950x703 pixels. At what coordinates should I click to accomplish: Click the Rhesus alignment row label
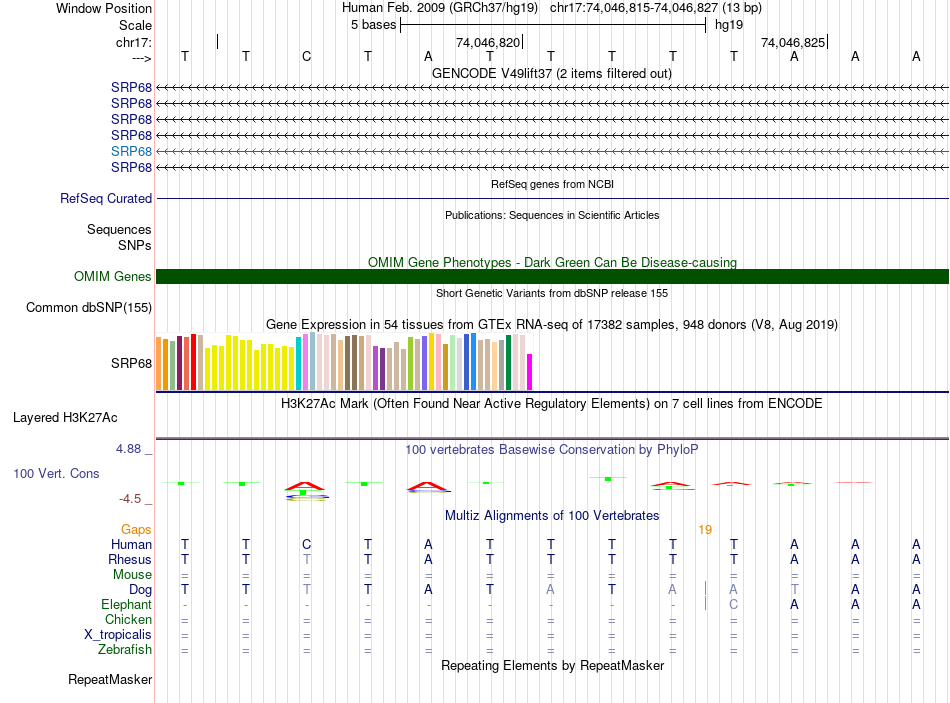(x=130, y=559)
